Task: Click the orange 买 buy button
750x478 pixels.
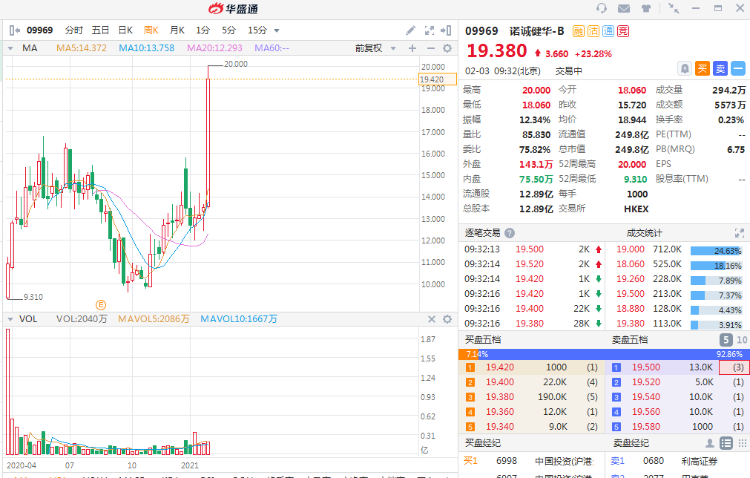Action: 702,69
